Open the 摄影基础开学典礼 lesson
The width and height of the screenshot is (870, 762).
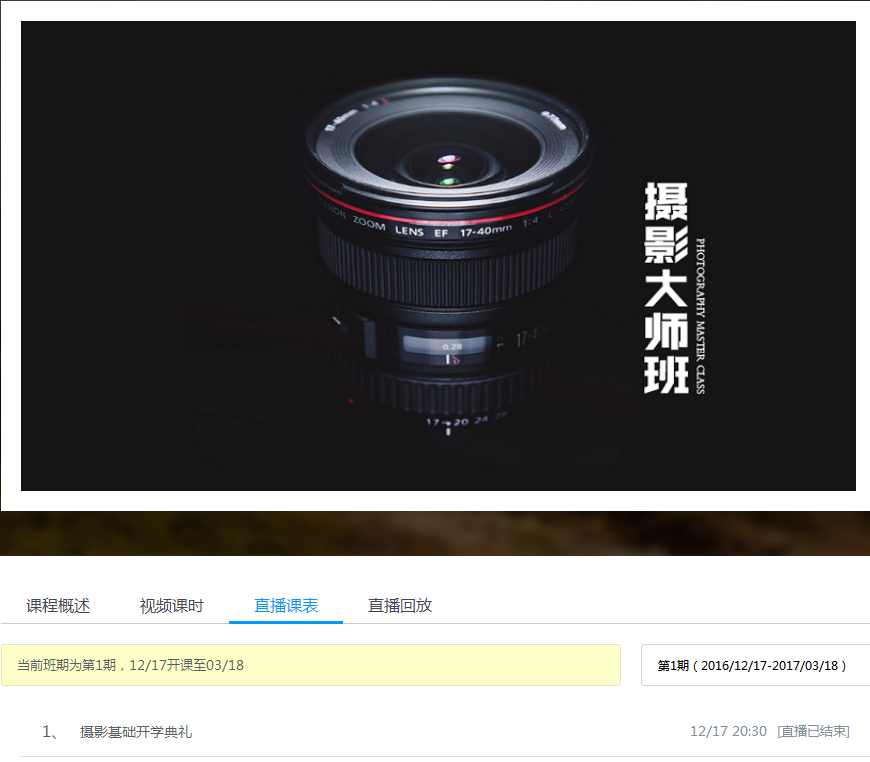tap(136, 732)
